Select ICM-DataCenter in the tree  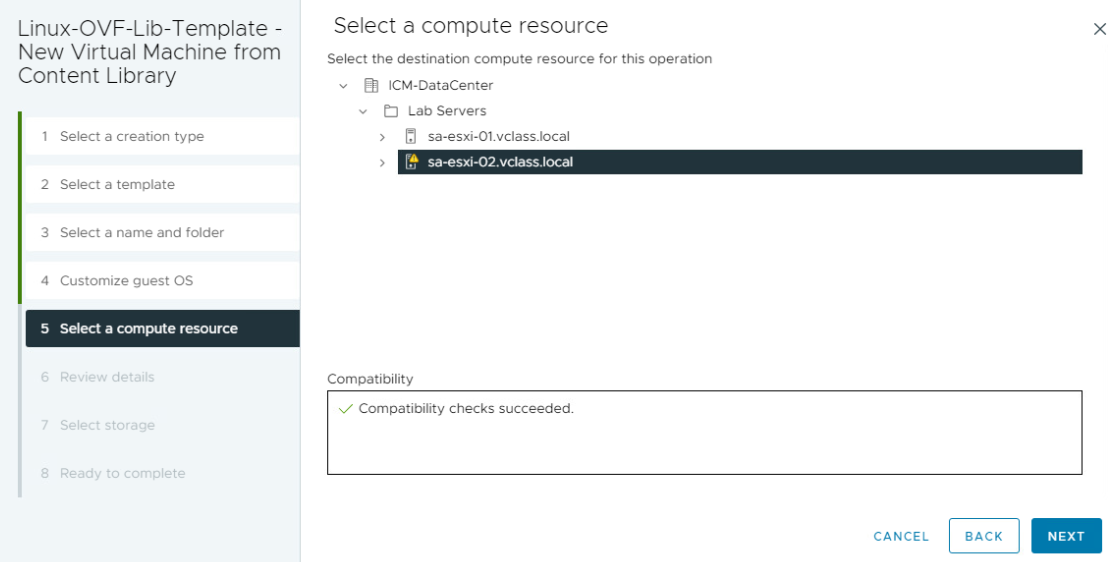click(441, 86)
